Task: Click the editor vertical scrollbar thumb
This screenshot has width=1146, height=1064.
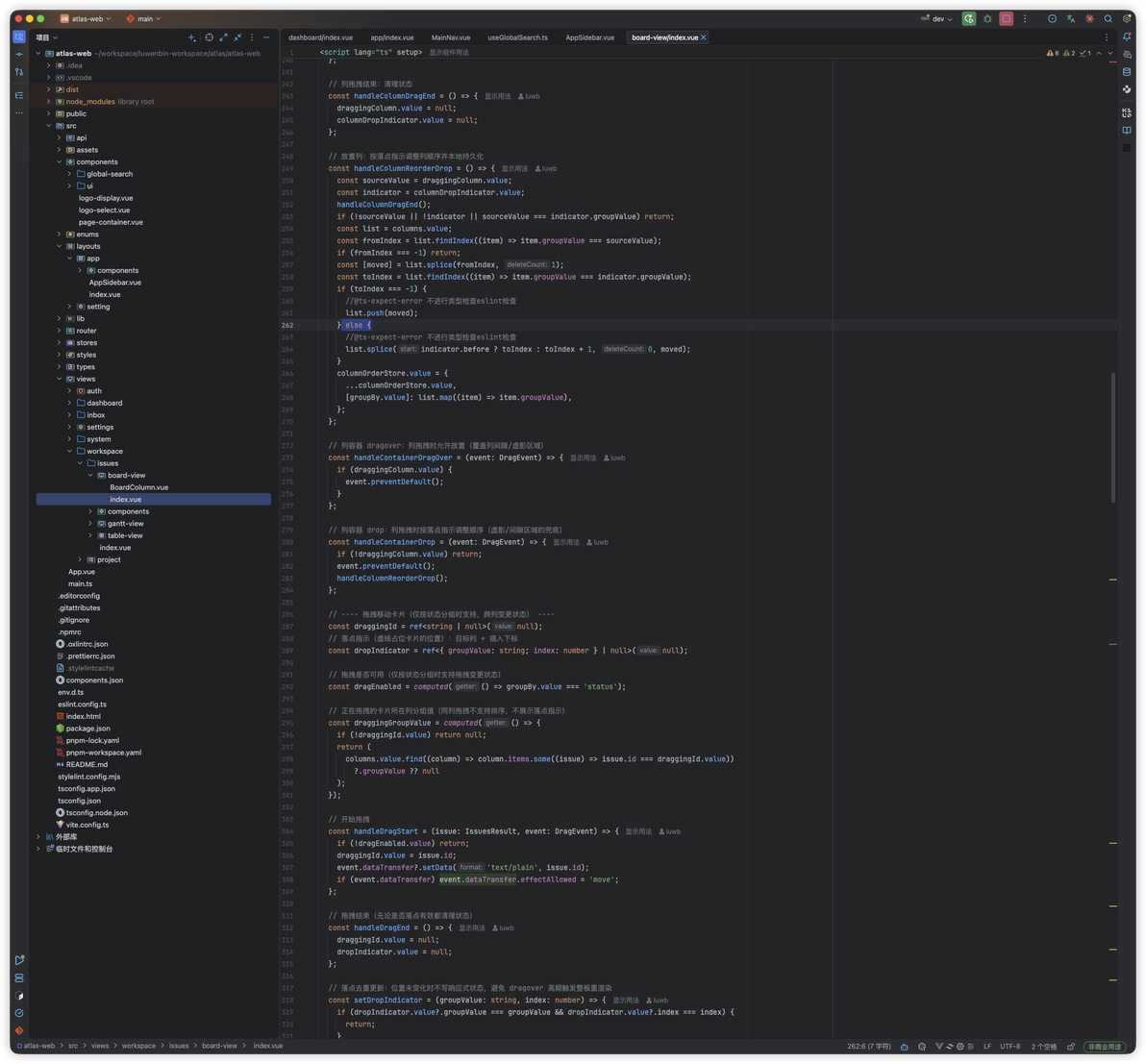Action: coord(1113,437)
